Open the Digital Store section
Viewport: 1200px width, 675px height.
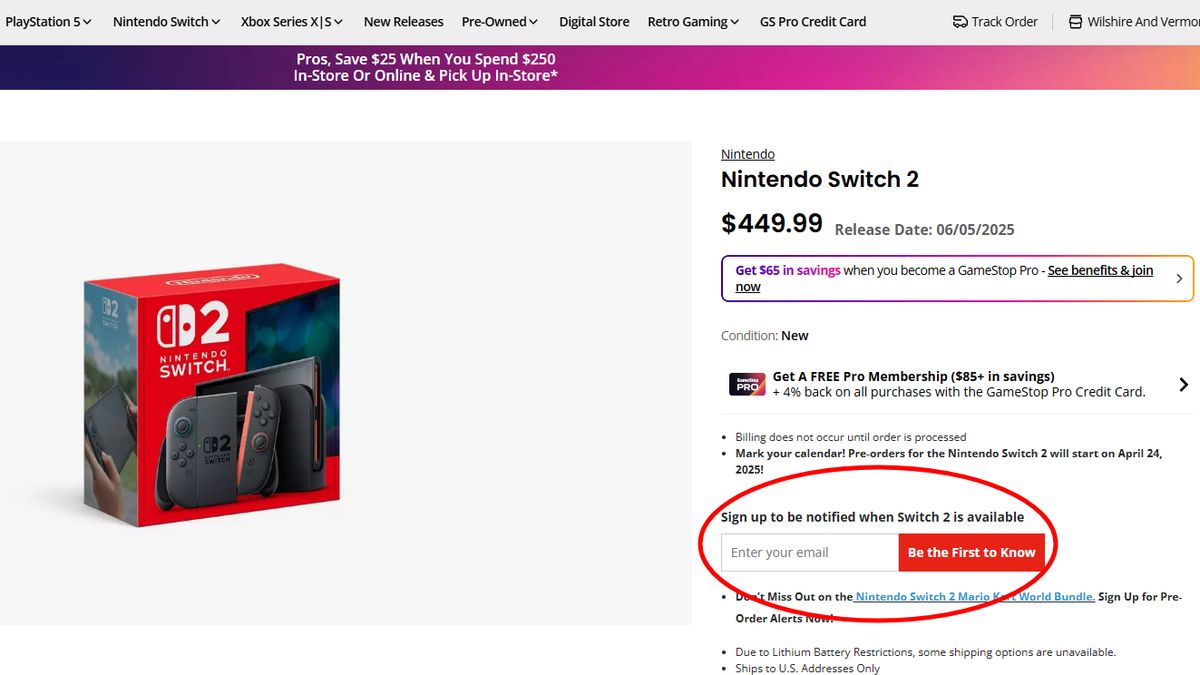[594, 21]
